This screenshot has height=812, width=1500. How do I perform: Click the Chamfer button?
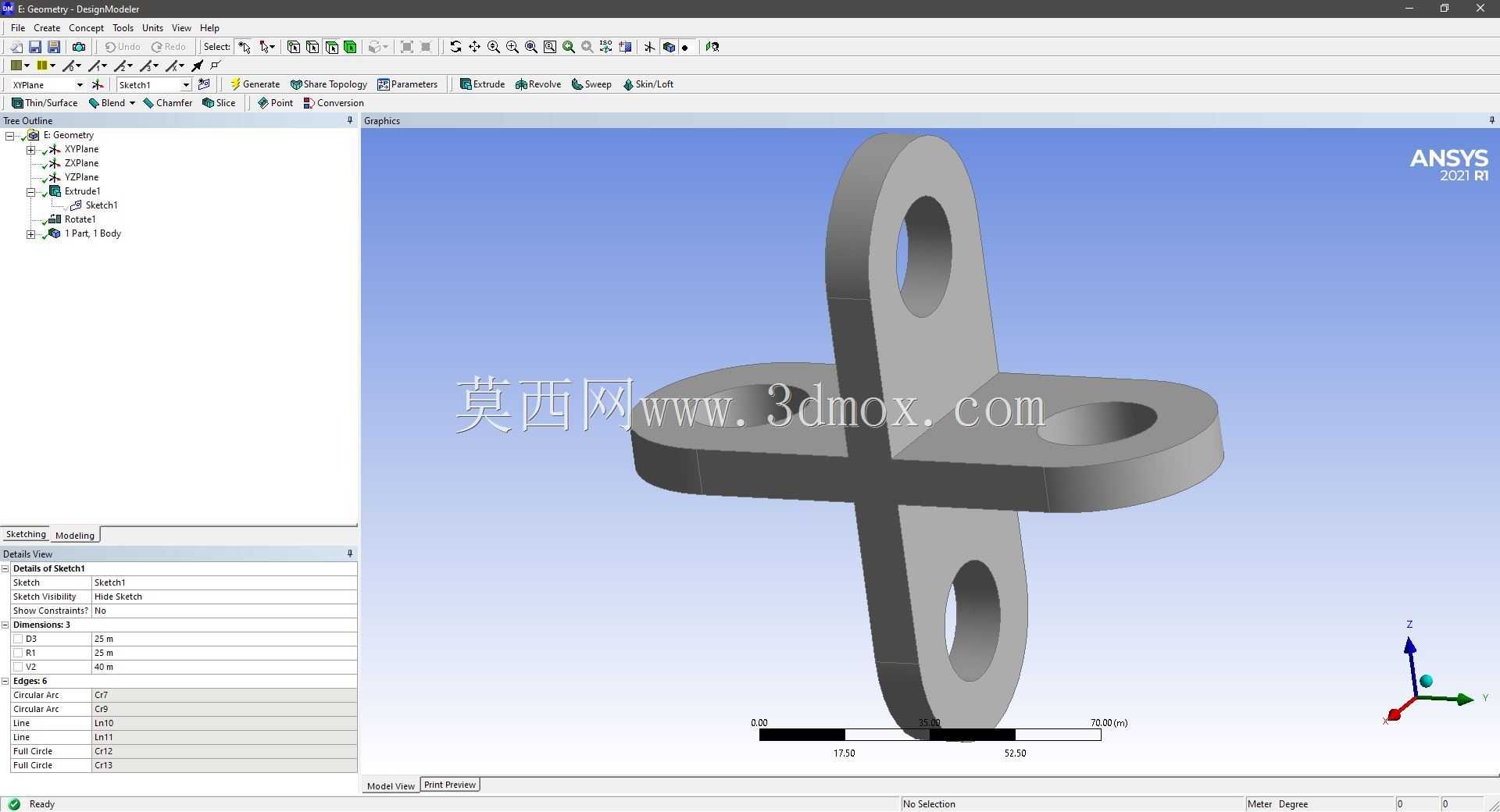coord(167,103)
